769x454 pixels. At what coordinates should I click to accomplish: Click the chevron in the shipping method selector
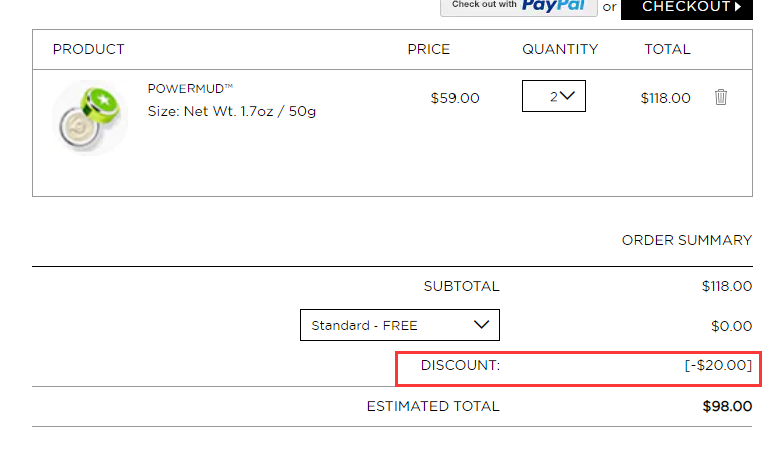(482, 325)
